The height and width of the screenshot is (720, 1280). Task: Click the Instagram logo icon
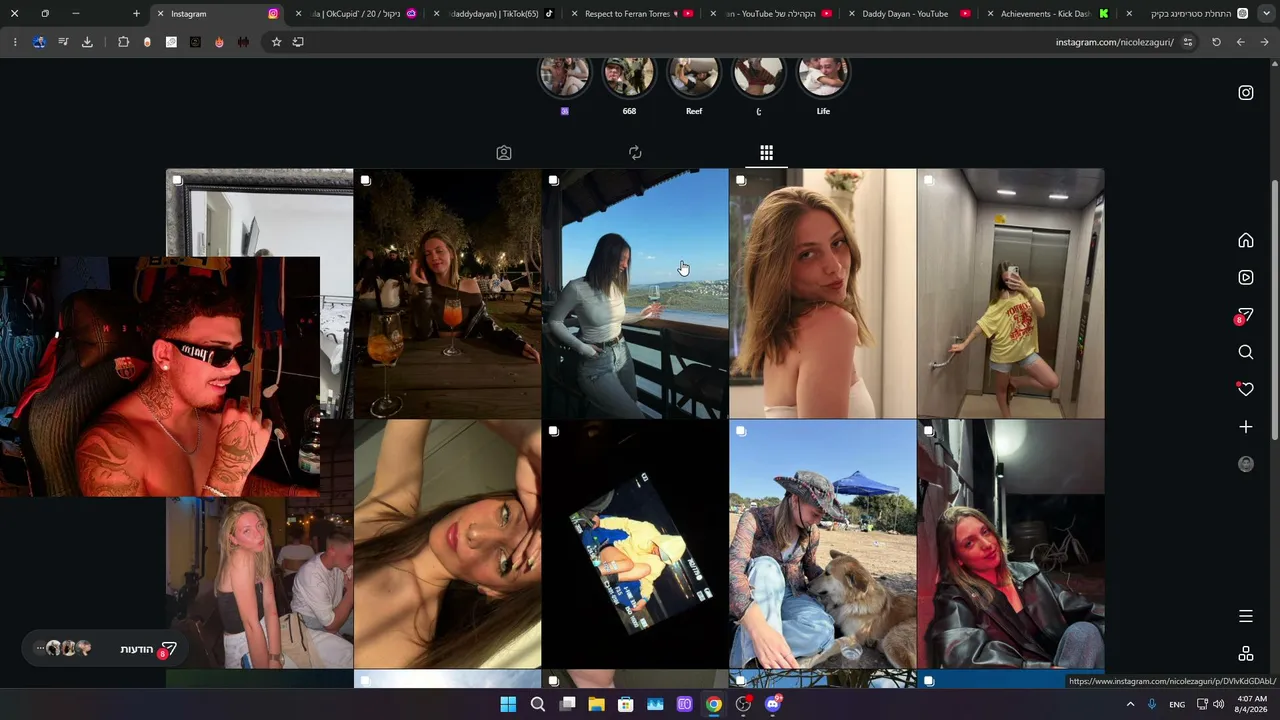tap(1246, 93)
